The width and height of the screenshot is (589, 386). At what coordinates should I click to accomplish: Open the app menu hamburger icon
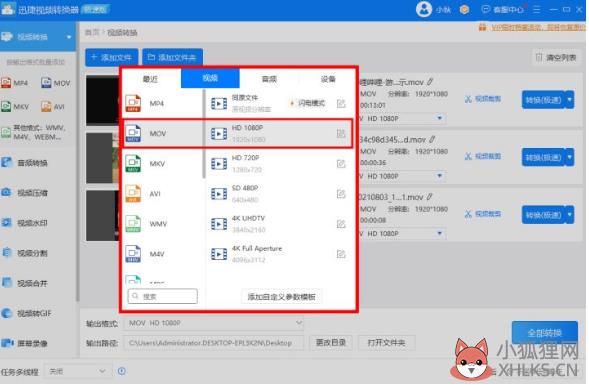pos(537,9)
